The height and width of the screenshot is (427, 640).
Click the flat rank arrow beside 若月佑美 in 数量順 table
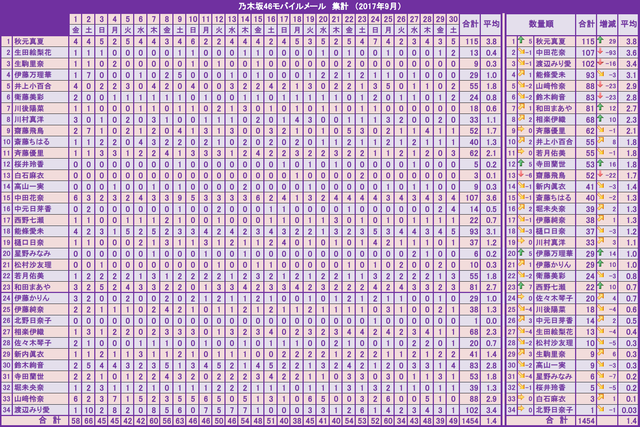[521, 152]
